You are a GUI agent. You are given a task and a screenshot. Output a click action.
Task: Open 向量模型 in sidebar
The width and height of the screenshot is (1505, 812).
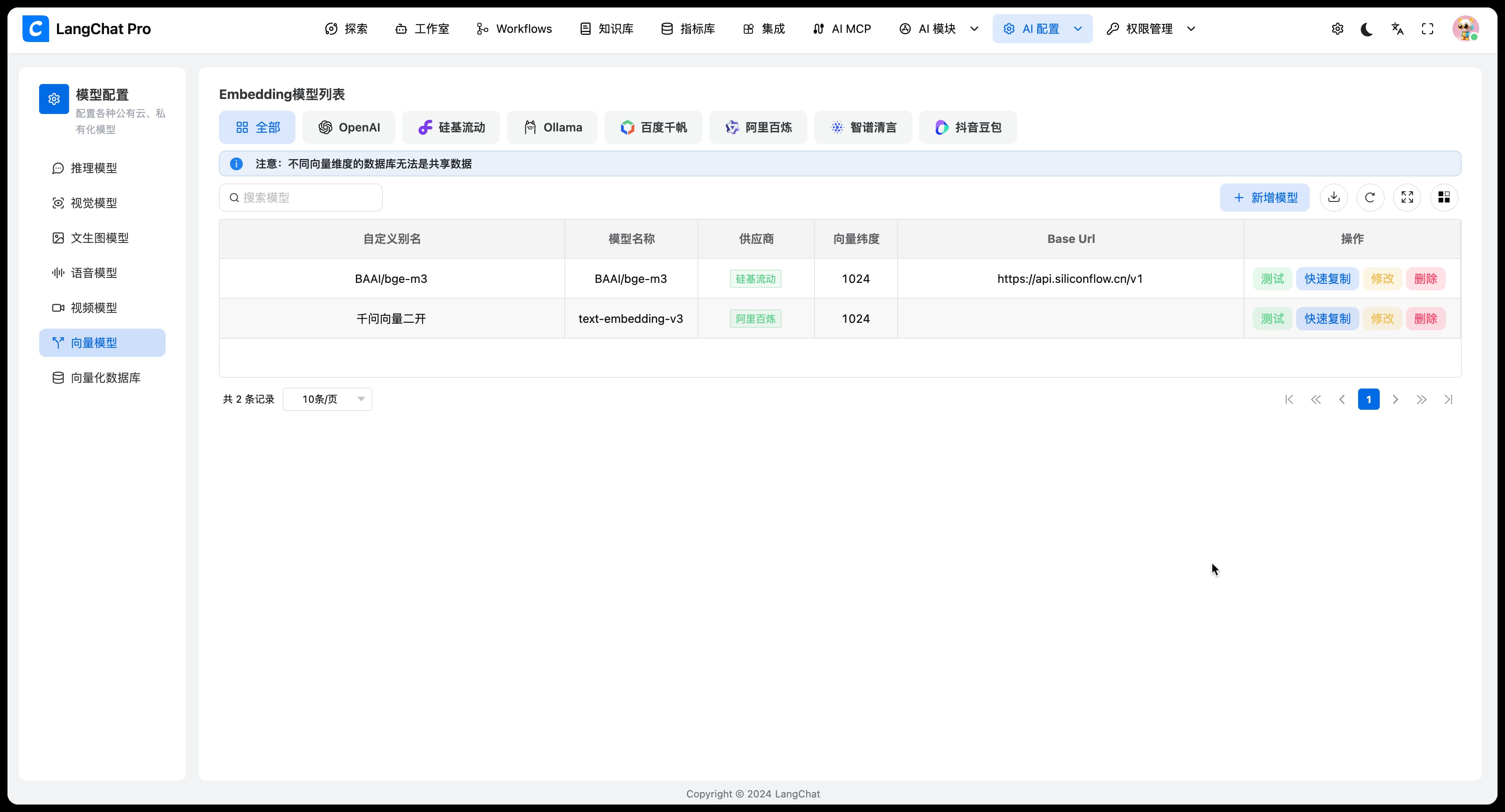[x=102, y=343]
